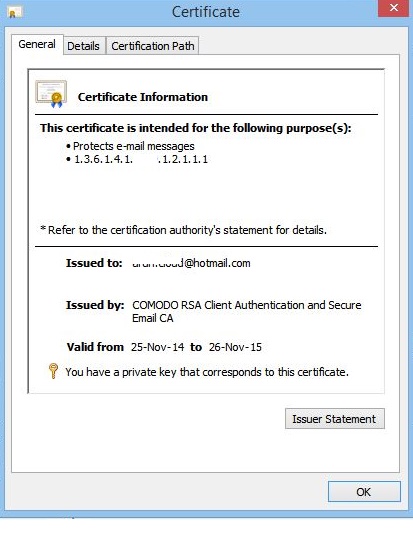
Task: Click the certificate ribbon icon
Action: pos(51,94)
